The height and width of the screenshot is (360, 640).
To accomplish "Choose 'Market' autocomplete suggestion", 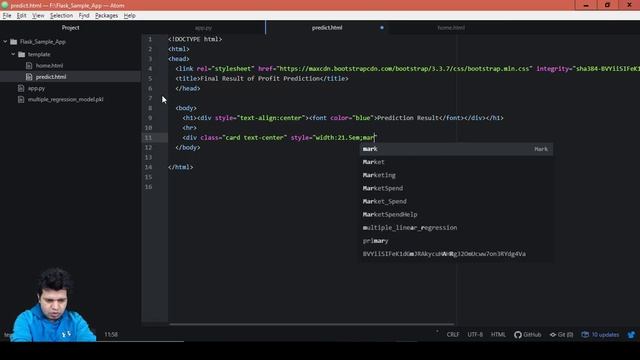I will click(x=456, y=162).
